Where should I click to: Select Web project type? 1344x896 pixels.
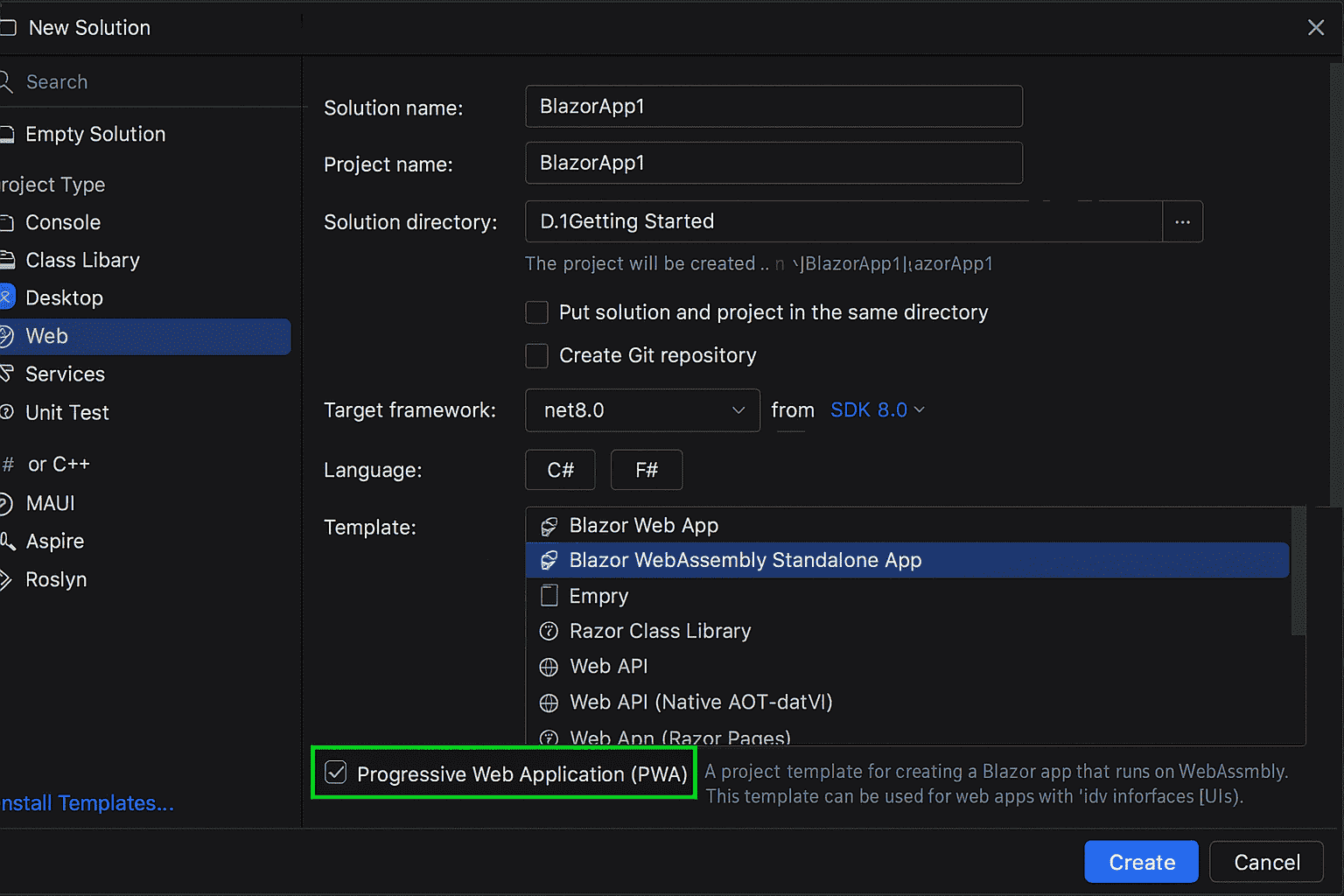pos(144,336)
